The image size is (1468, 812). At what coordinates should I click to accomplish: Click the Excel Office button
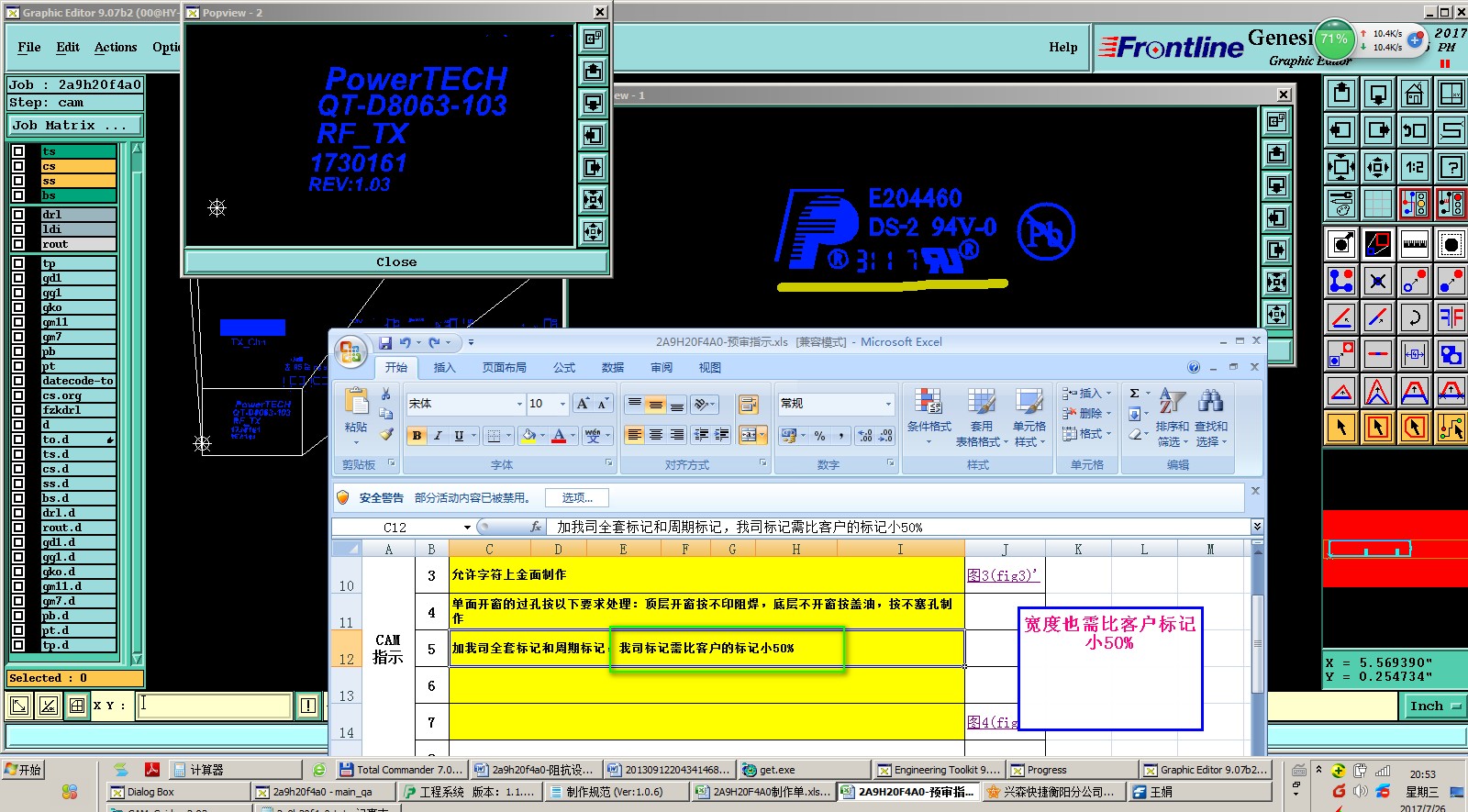pos(350,351)
